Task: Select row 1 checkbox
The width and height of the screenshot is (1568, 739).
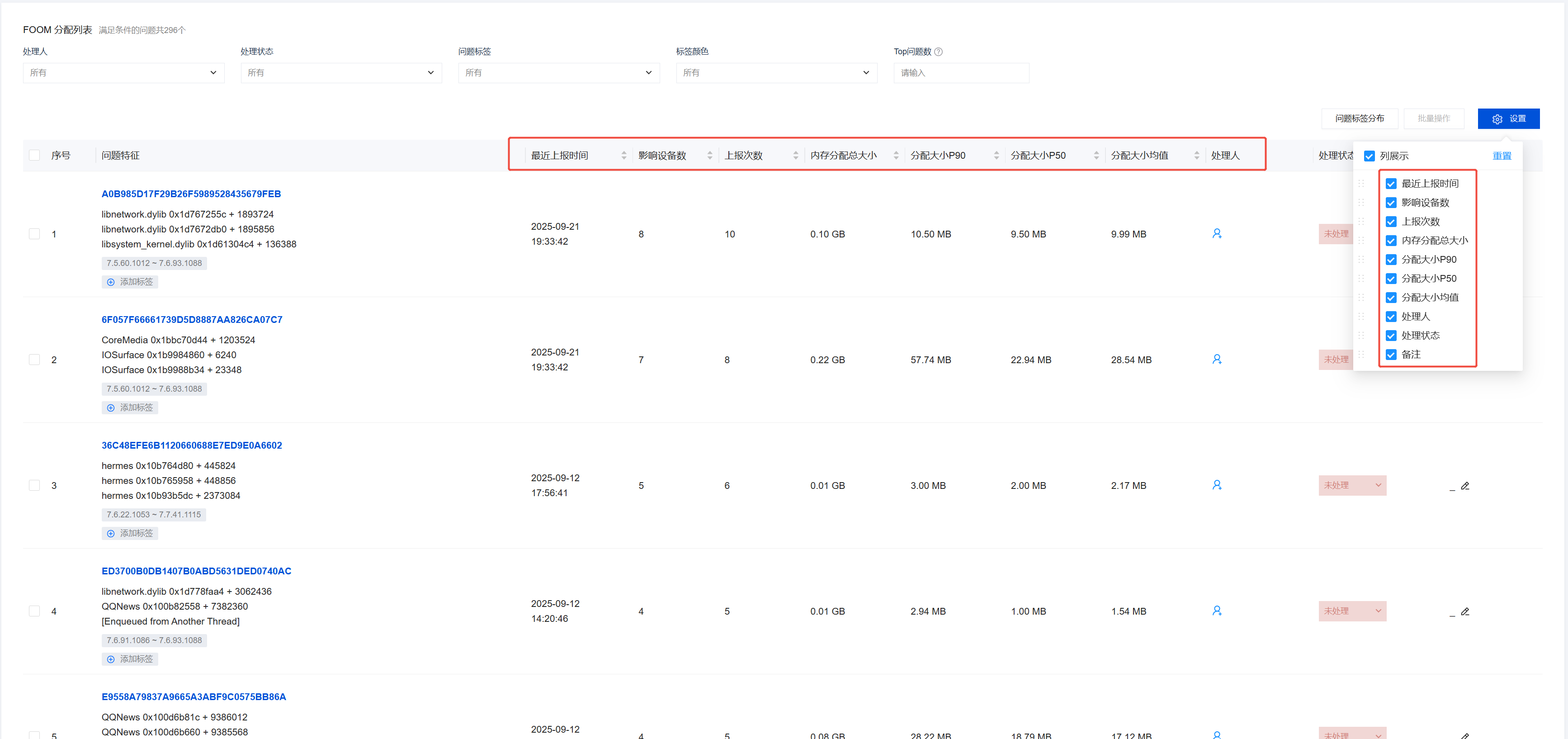Action: point(35,234)
